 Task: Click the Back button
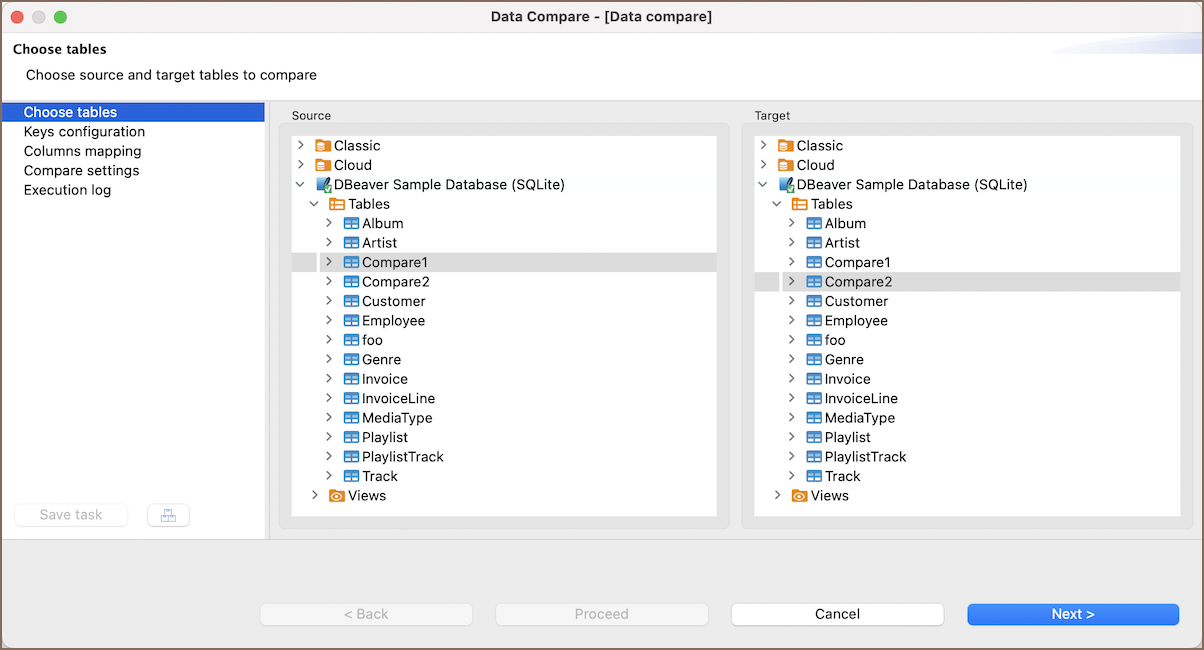(366, 614)
